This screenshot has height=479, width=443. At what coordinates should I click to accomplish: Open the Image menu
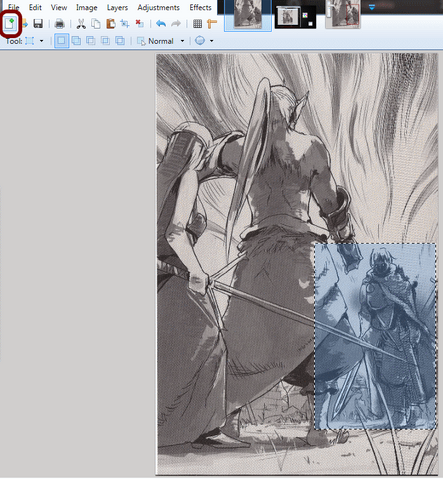[86, 7]
